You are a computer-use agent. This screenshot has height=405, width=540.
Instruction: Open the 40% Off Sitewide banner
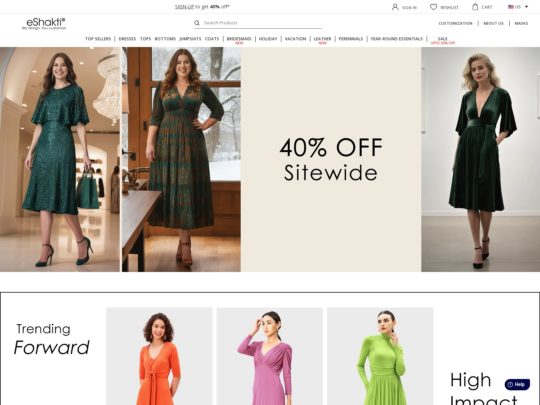click(331, 159)
